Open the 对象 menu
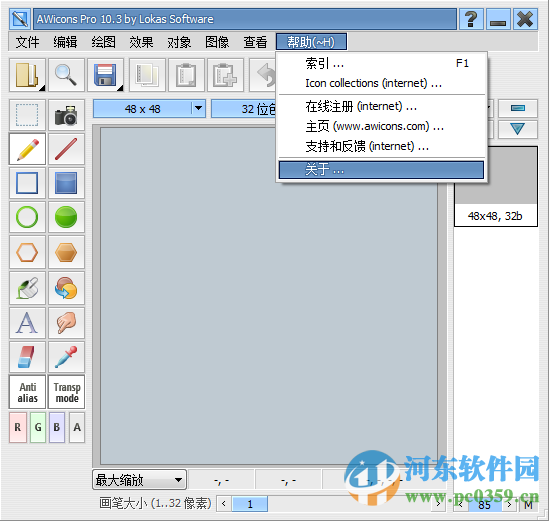549x521 pixels. [179, 42]
